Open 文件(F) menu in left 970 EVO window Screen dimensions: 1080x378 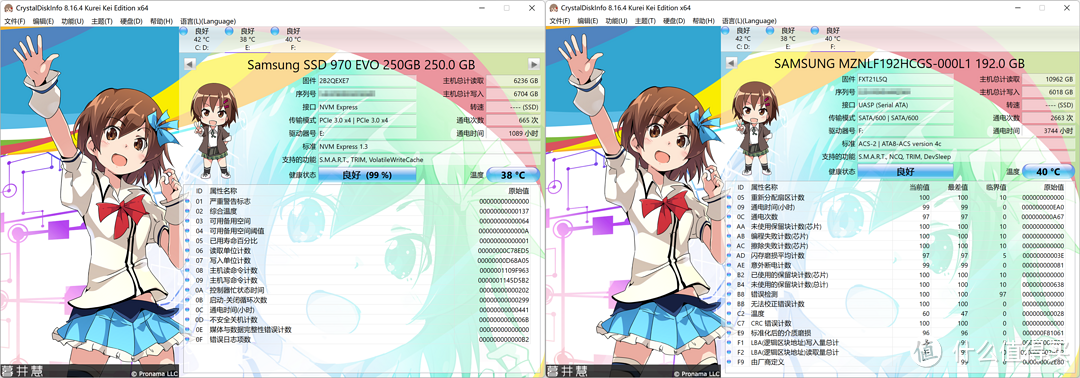click(x=14, y=21)
